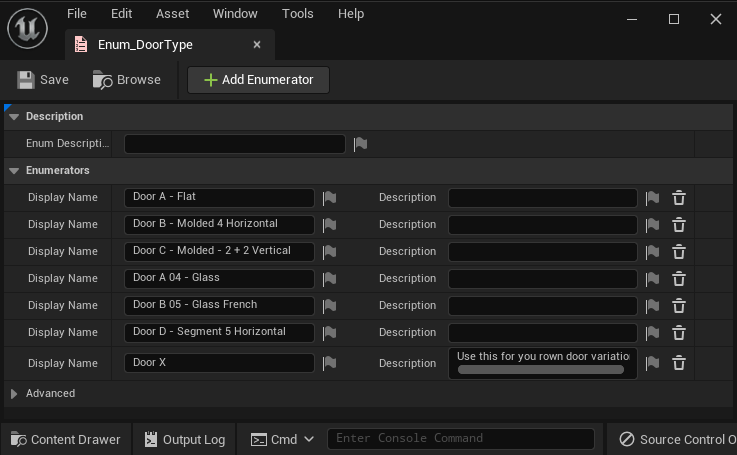737x455 pixels.
Task: Delete the Door B 05 - Glass French enumerator
Action: pos(679,306)
